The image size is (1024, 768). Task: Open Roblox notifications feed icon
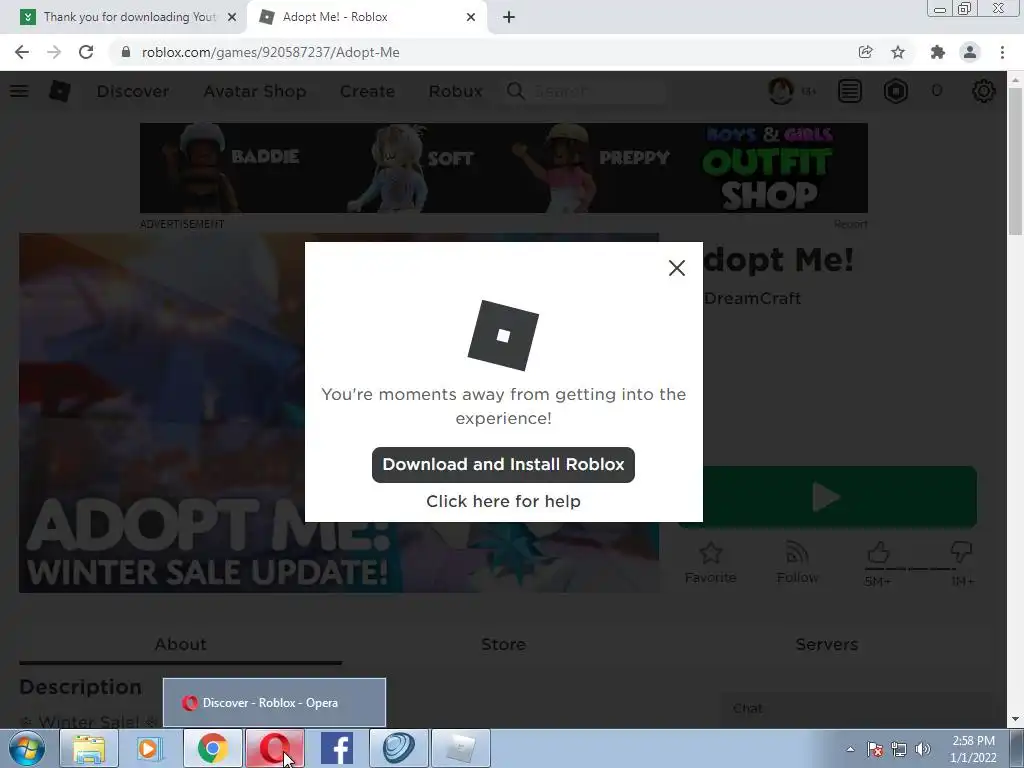coord(850,91)
